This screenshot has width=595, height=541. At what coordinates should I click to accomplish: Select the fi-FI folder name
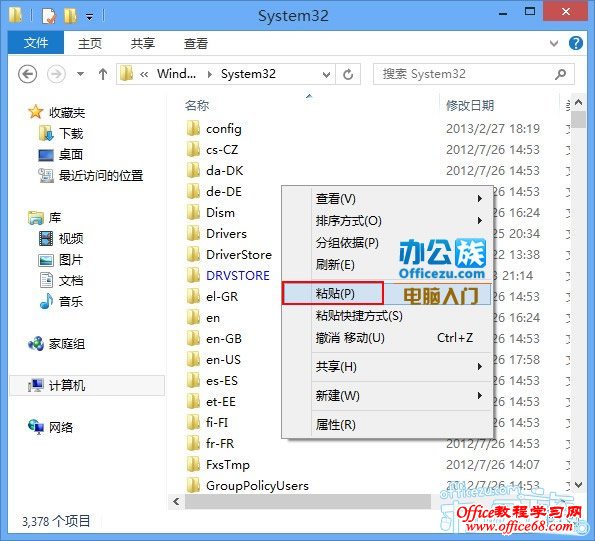pos(217,423)
